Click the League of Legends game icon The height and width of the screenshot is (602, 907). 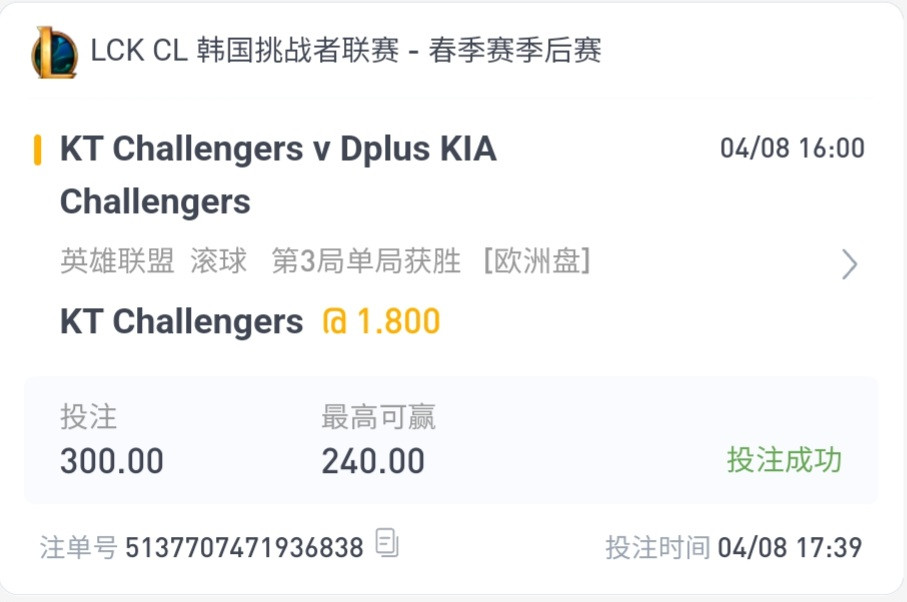coord(54,52)
